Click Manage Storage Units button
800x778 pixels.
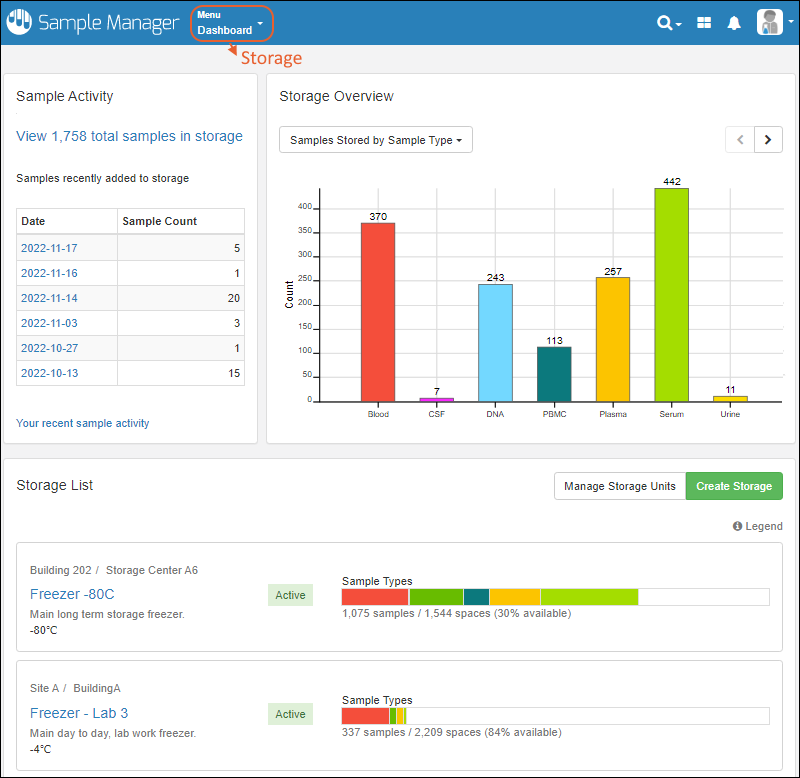[x=620, y=486]
